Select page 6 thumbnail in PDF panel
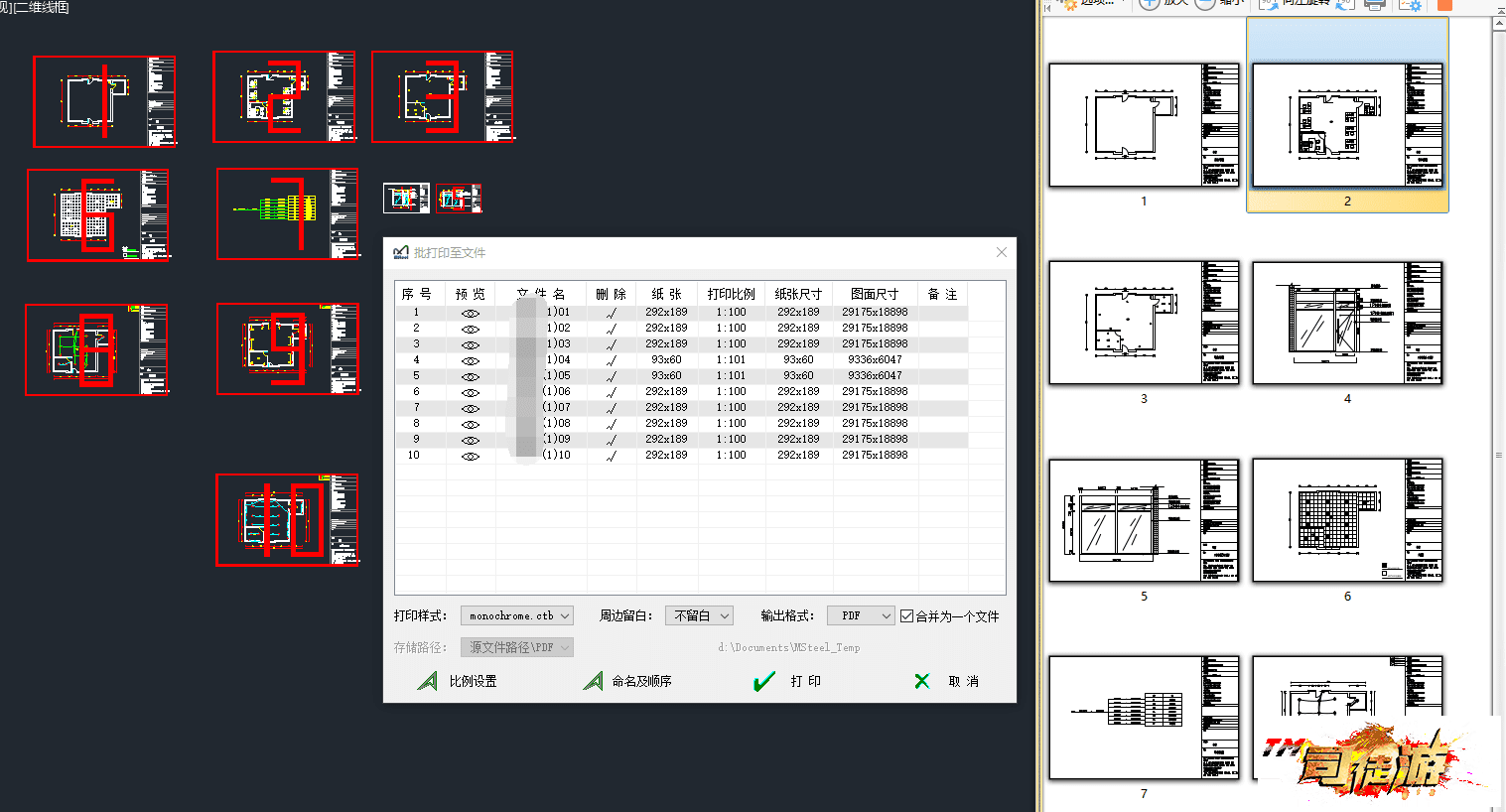Image resolution: width=1506 pixels, height=812 pixels. 1347,520
